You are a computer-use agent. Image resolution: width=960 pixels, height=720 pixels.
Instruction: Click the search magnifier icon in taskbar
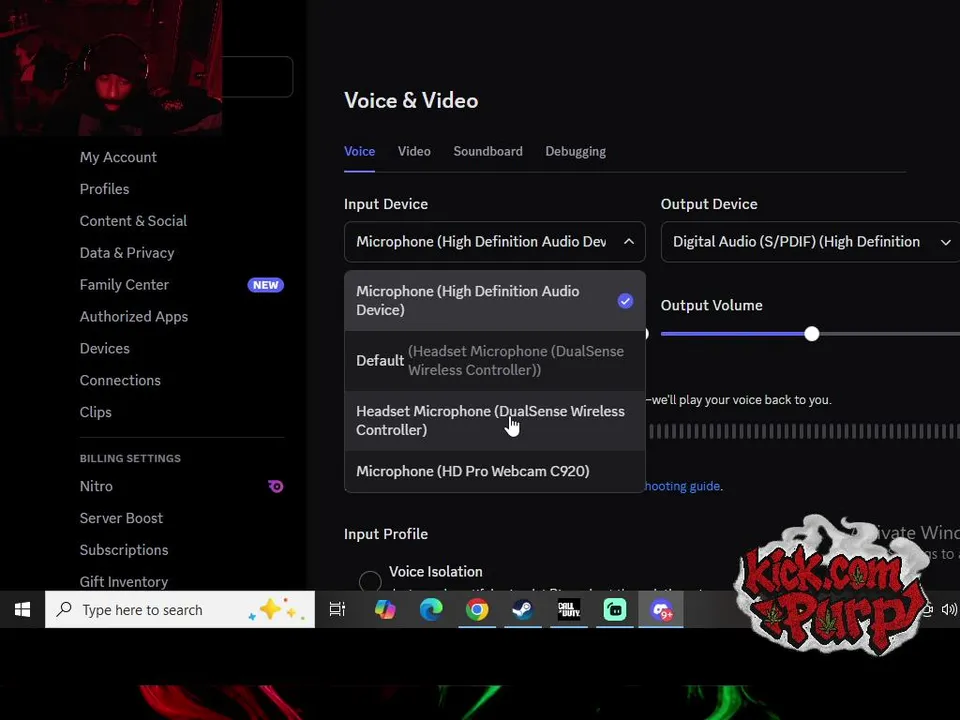tap(64, 609)
